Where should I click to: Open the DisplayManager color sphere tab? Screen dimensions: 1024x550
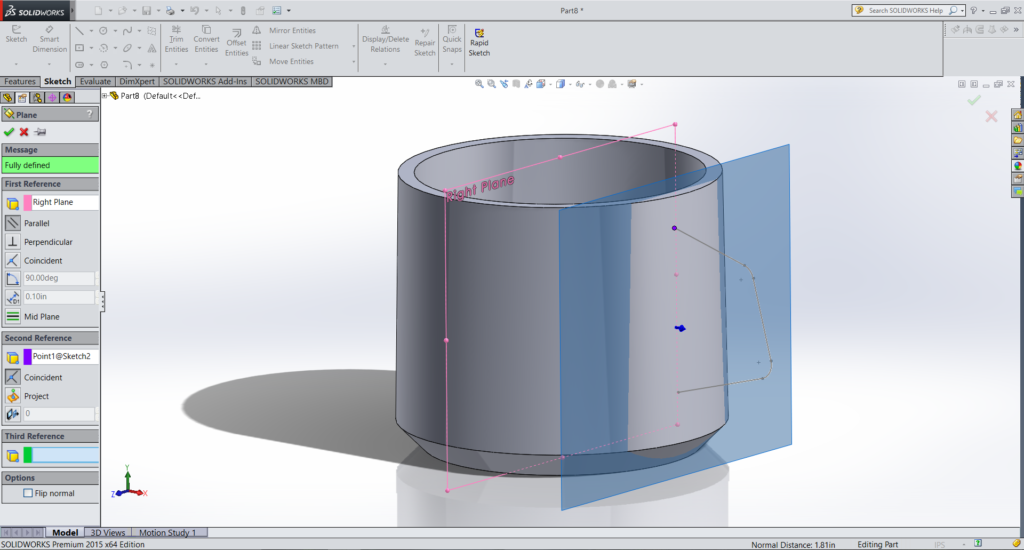click(67, 97)
